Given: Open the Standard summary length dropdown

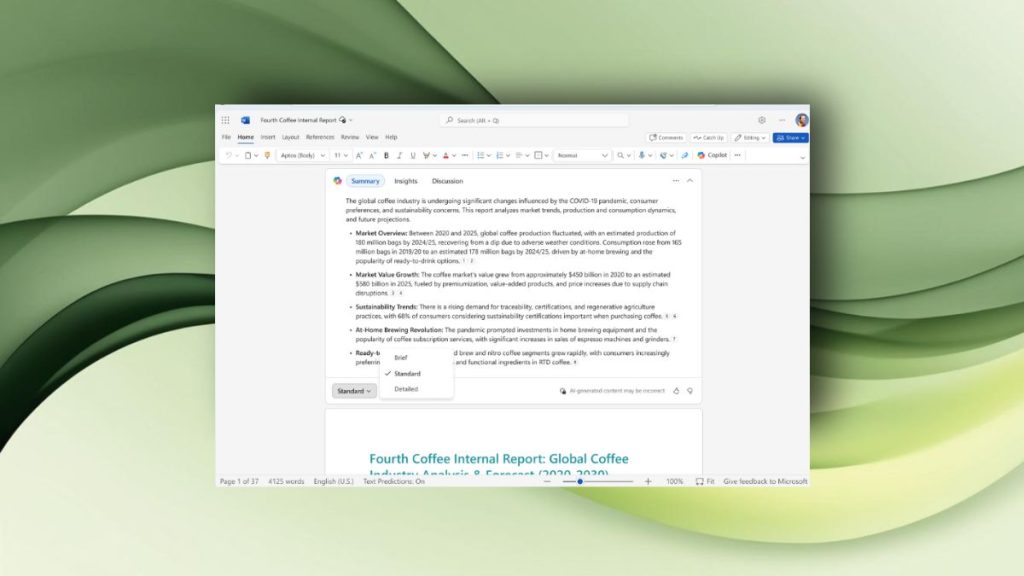Looking at the screenshot, I should 354,391.
